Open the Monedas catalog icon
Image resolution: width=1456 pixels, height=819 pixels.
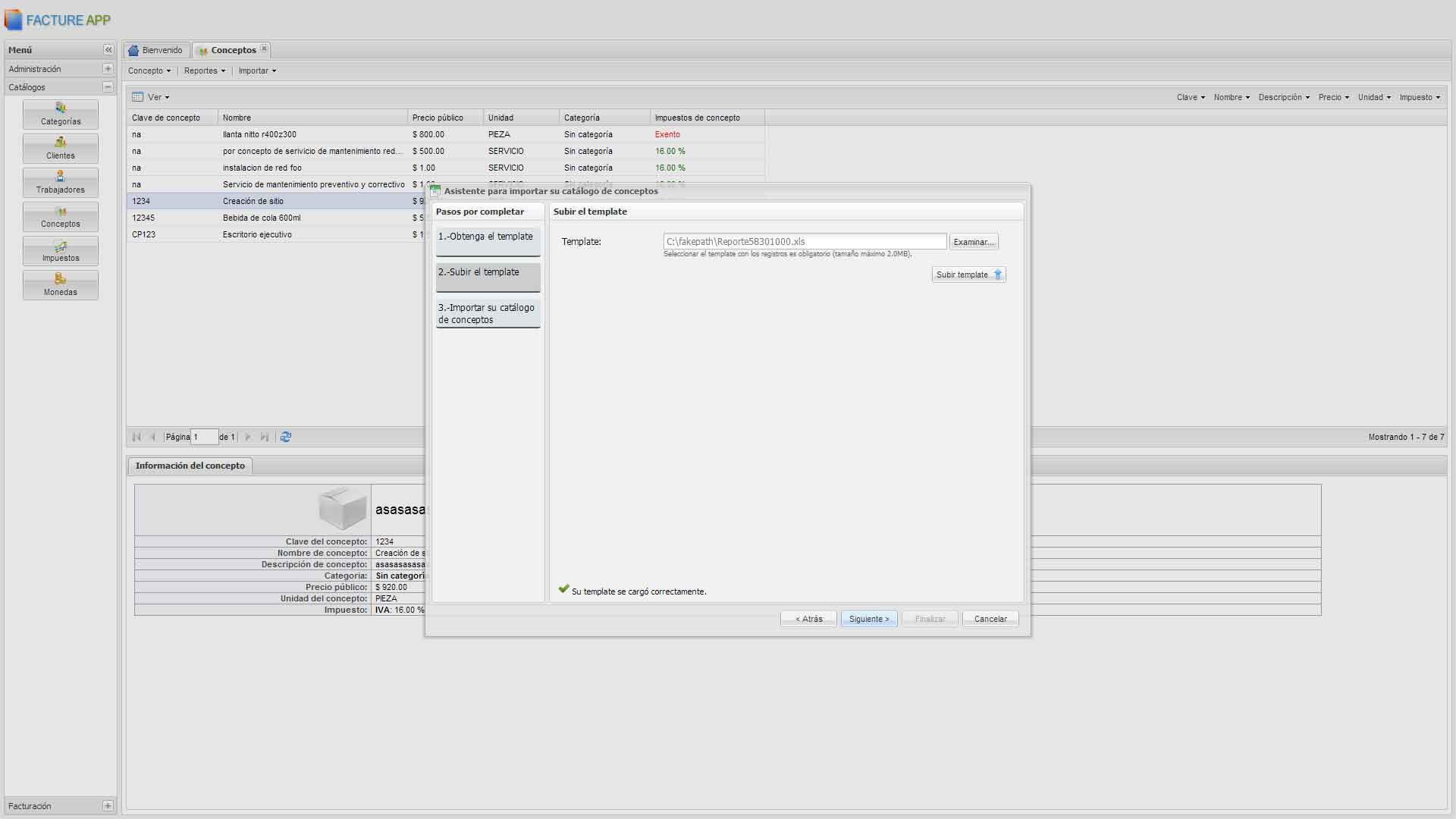coord(61,284)
